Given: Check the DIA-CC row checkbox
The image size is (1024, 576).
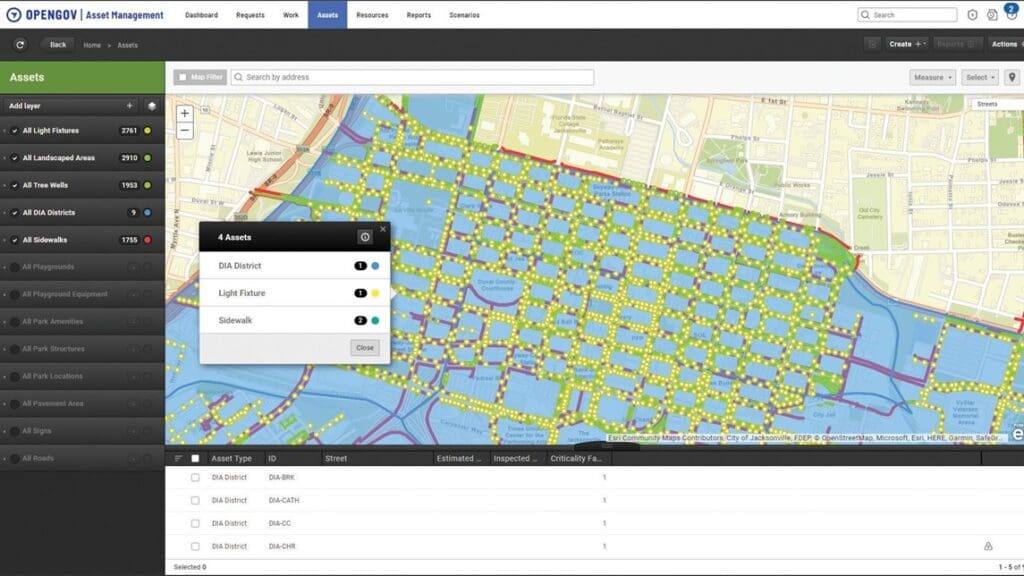Looking at the screenshot, I should click(x=195, y=523).
